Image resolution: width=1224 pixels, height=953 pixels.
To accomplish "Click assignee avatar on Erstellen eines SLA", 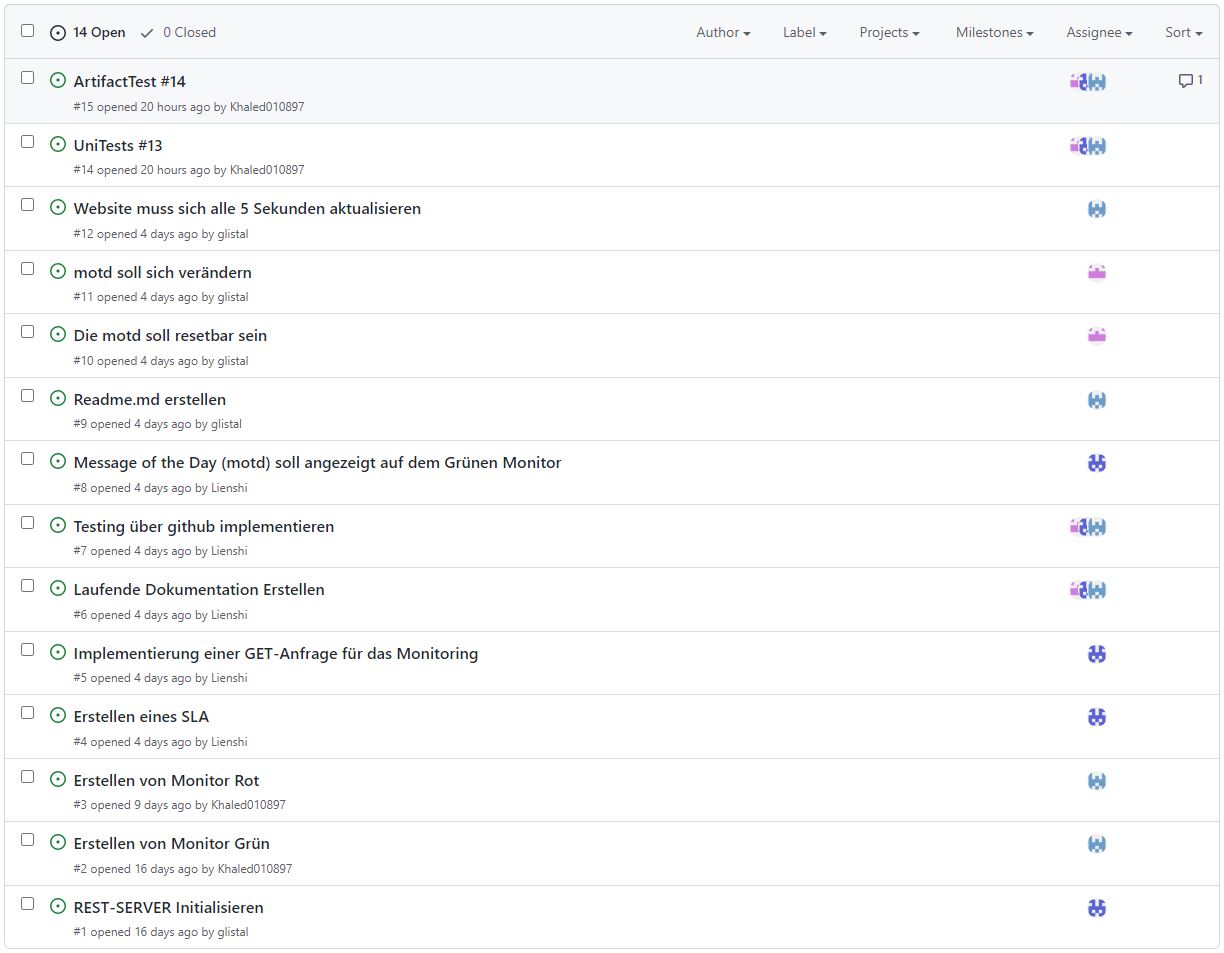I will coord(1097,717).
